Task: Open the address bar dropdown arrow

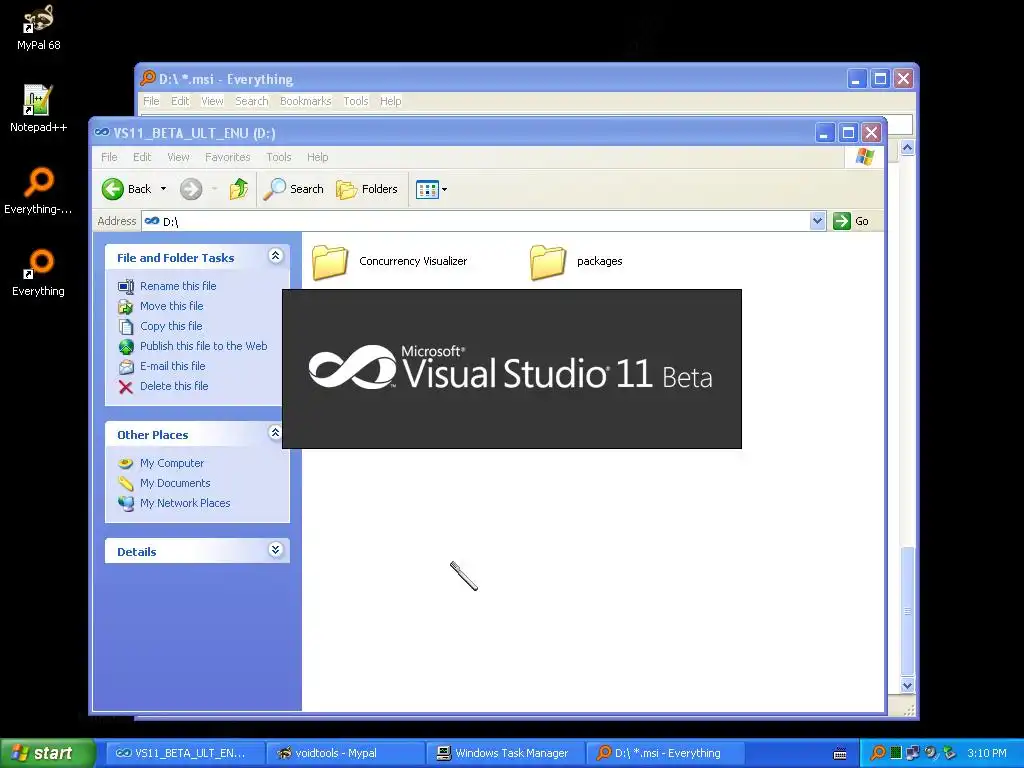Action: (x=817, y=221)
